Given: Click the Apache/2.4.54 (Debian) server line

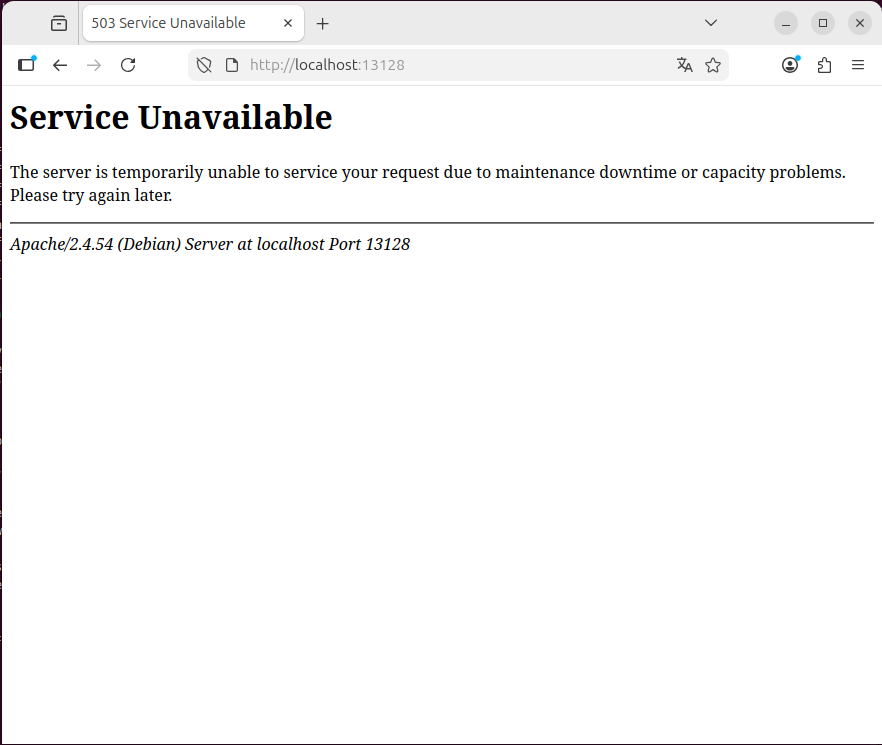Looking at the screenshot, I should pos(210,244).
